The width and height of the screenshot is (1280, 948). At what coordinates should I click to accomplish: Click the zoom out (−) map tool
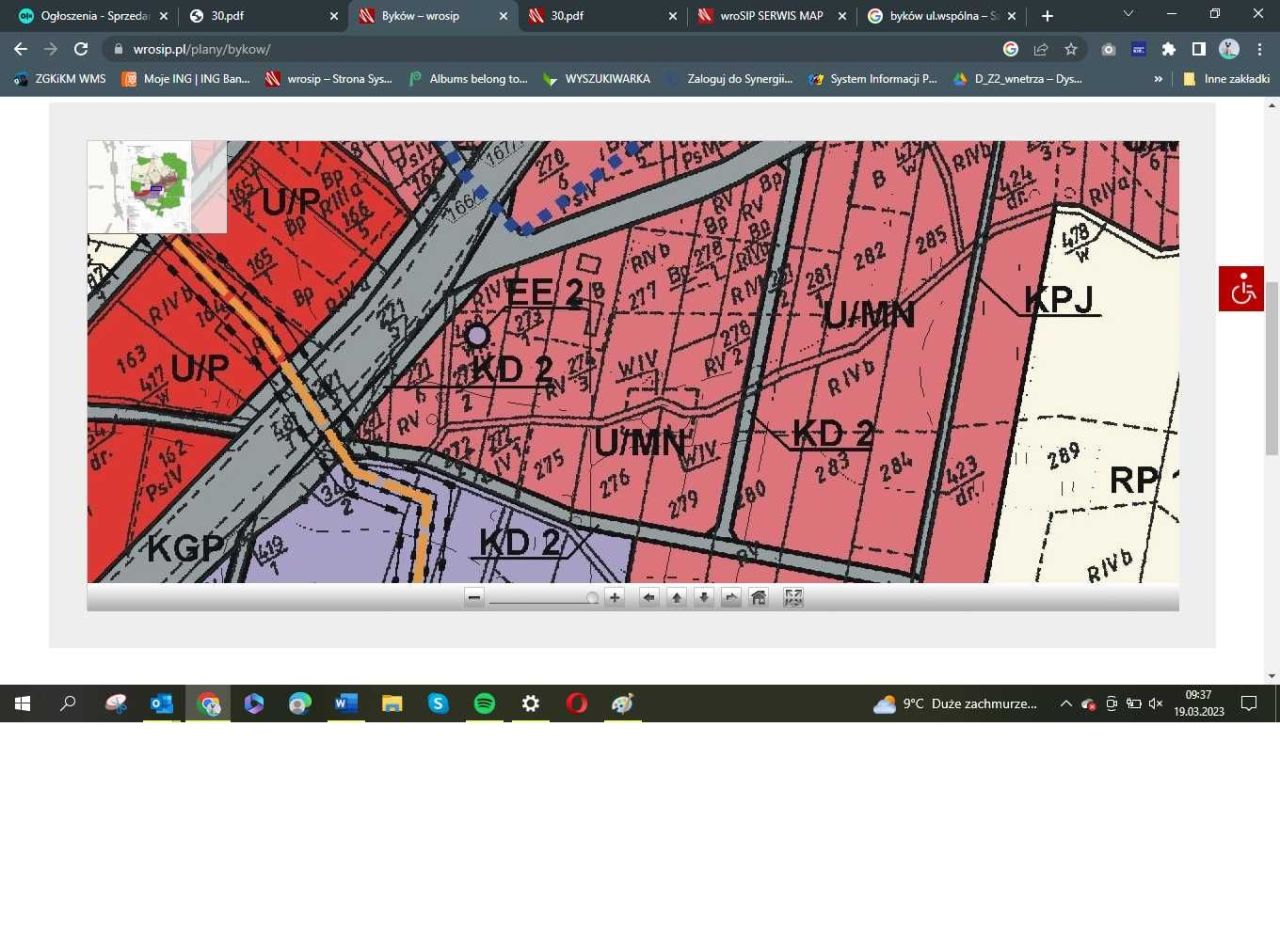474,597
